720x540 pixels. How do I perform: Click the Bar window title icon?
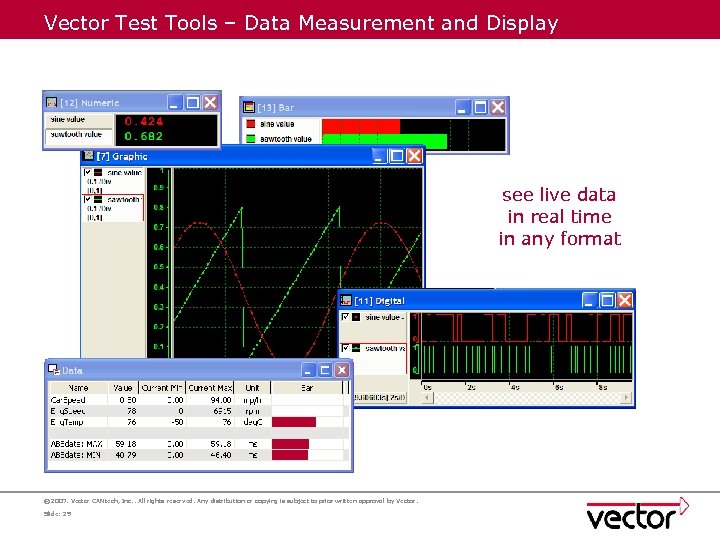pyautogui.click(x=248, y=107)
